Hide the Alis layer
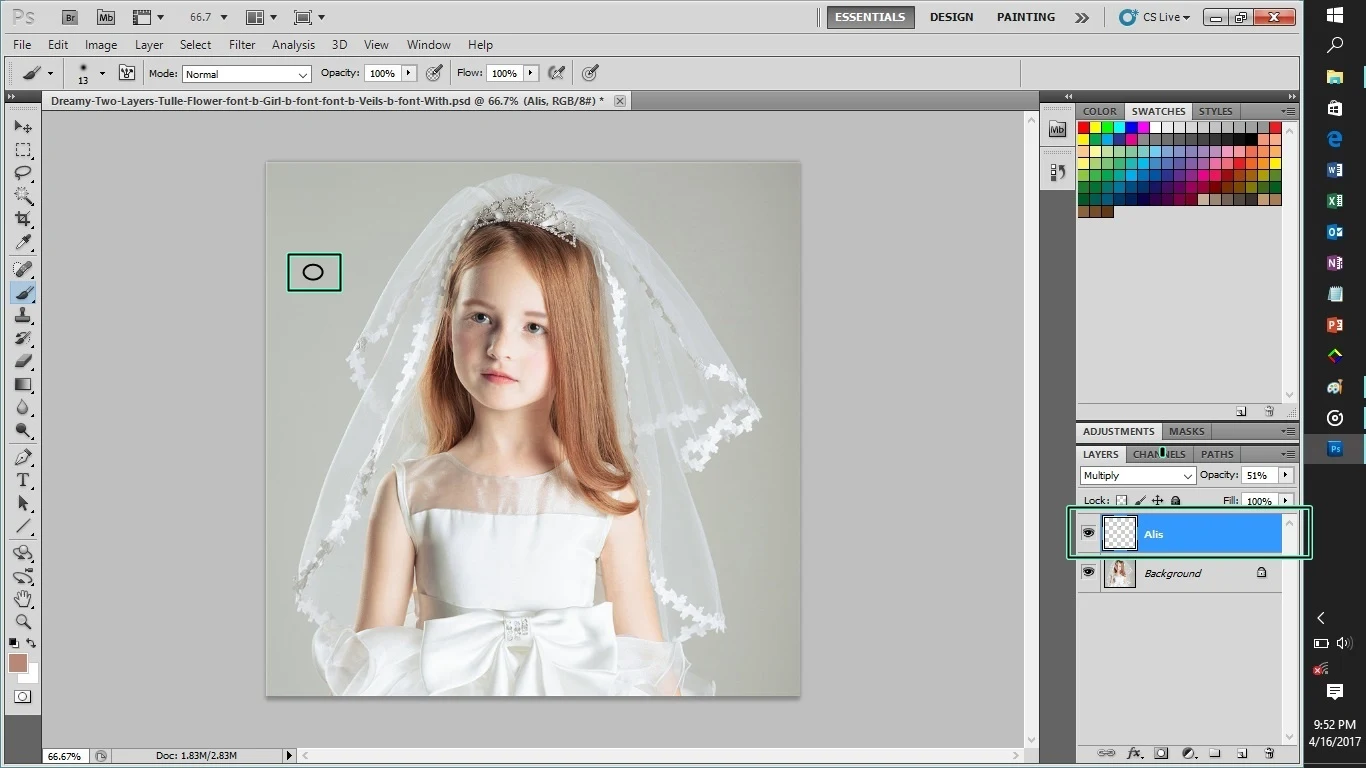Screen dimensions: 1366x768 click(x=1088, y=534)
